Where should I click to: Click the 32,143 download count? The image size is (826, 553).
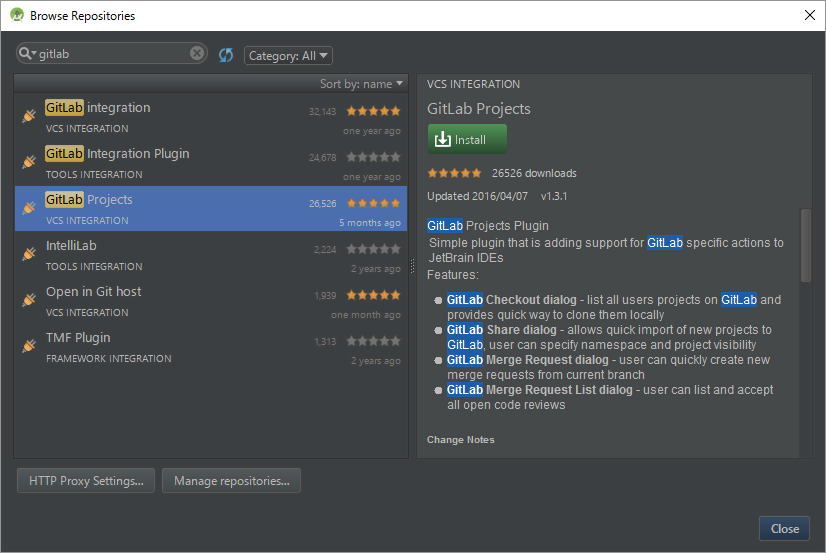(322, 112)
